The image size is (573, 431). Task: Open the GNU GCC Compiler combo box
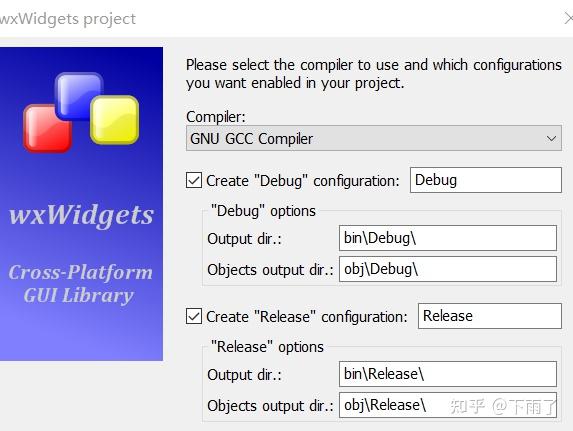[373, 138]
